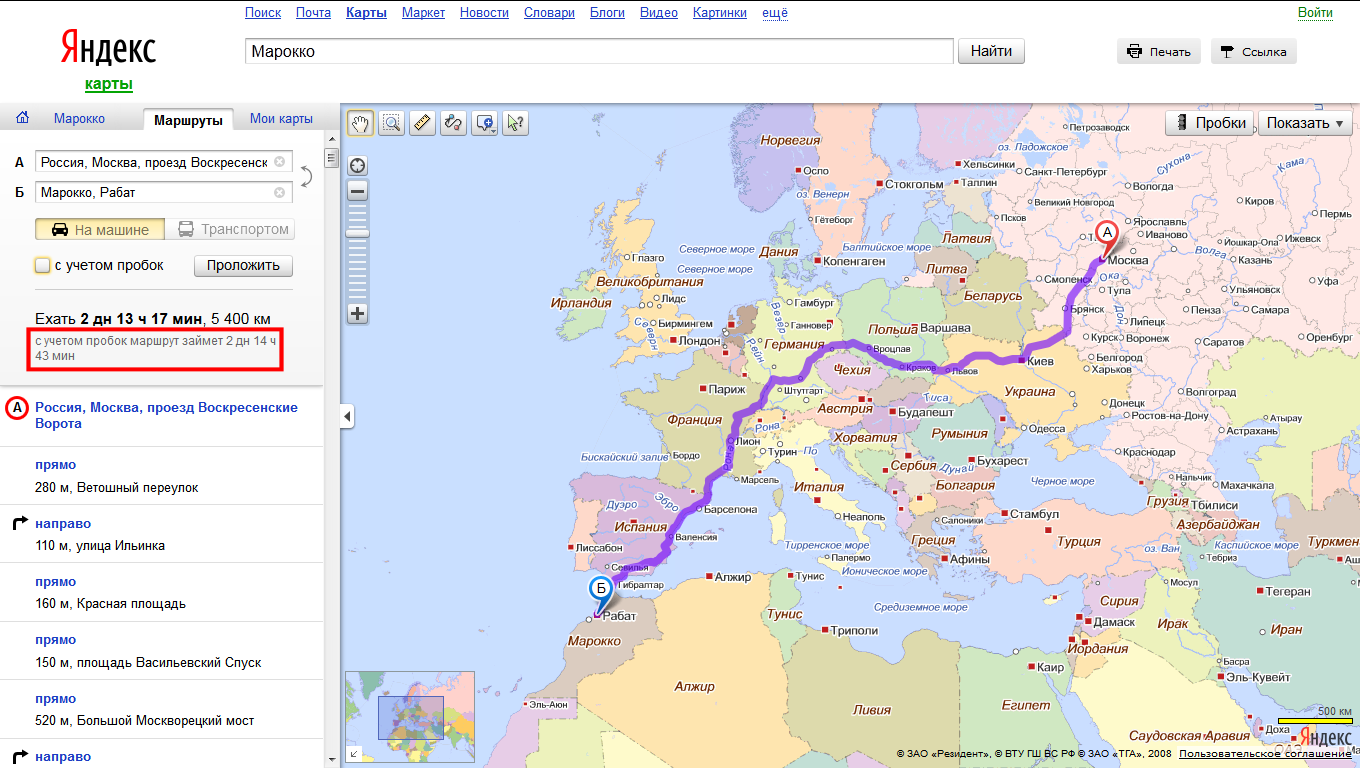The height and width of the screenshot is (768, 1360).
Task: Select step '160 м, Красная площадь'
Action: click(110, 604)
